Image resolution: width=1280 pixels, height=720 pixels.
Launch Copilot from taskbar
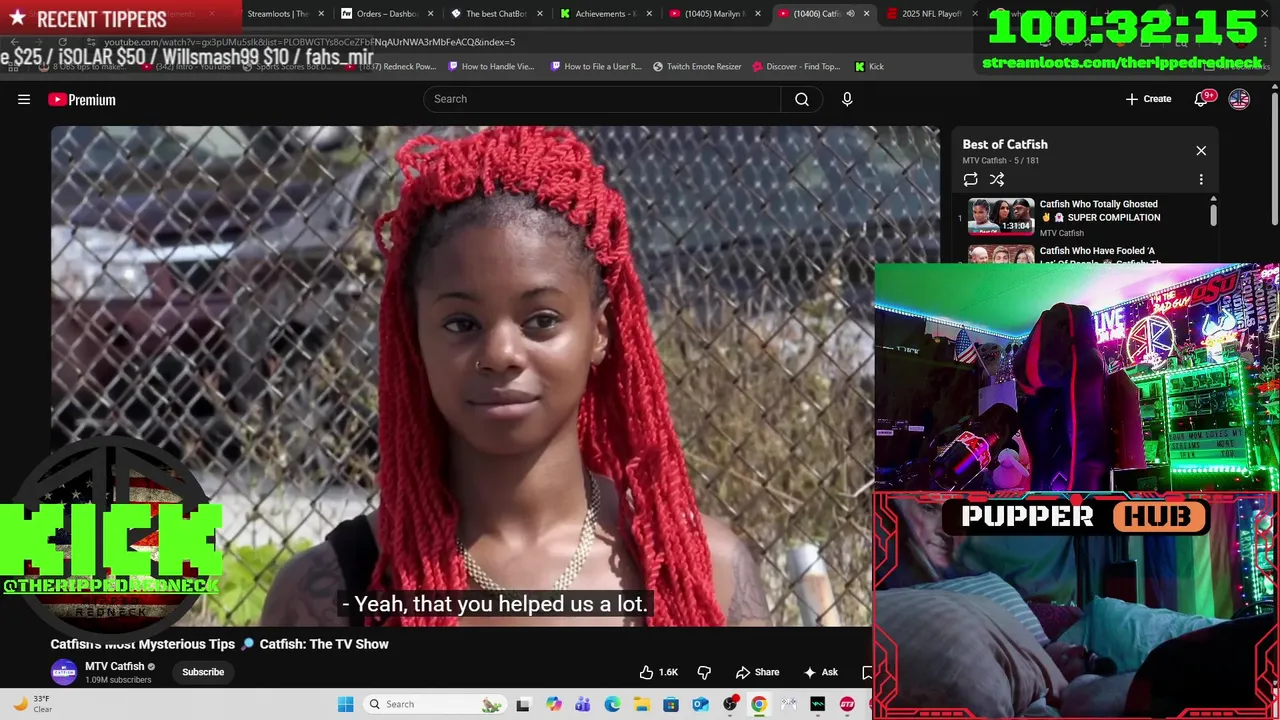click(554, 704)
